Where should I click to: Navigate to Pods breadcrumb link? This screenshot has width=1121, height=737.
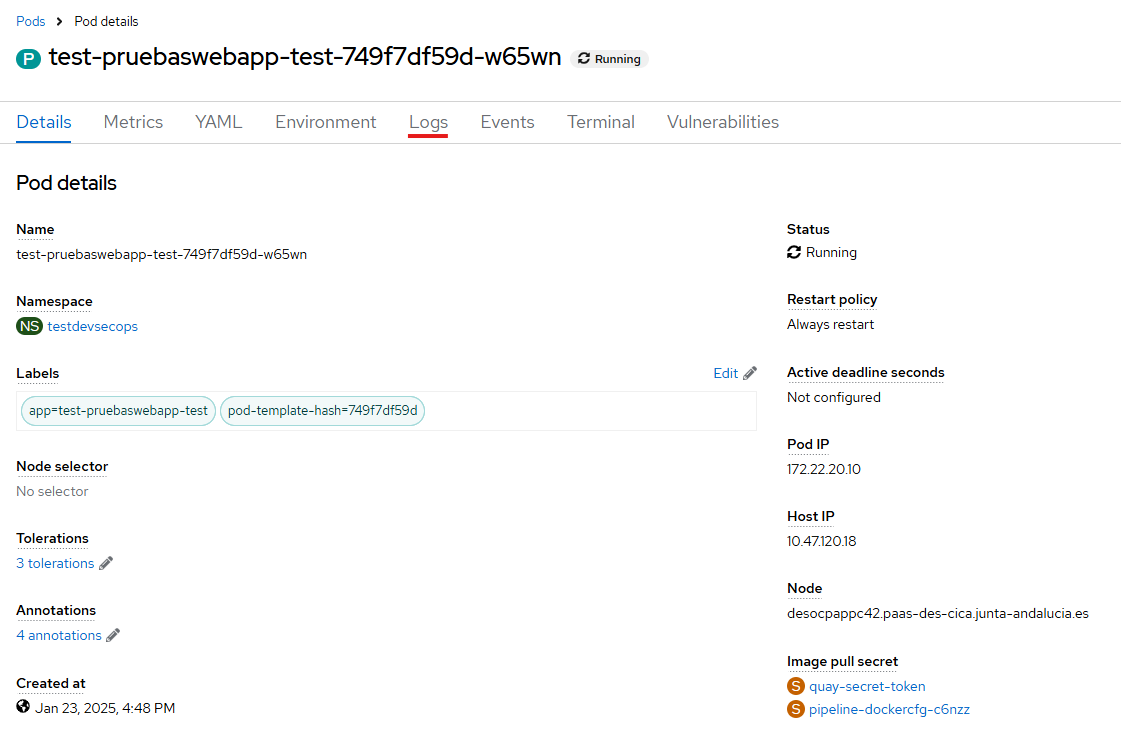(31, 21)
